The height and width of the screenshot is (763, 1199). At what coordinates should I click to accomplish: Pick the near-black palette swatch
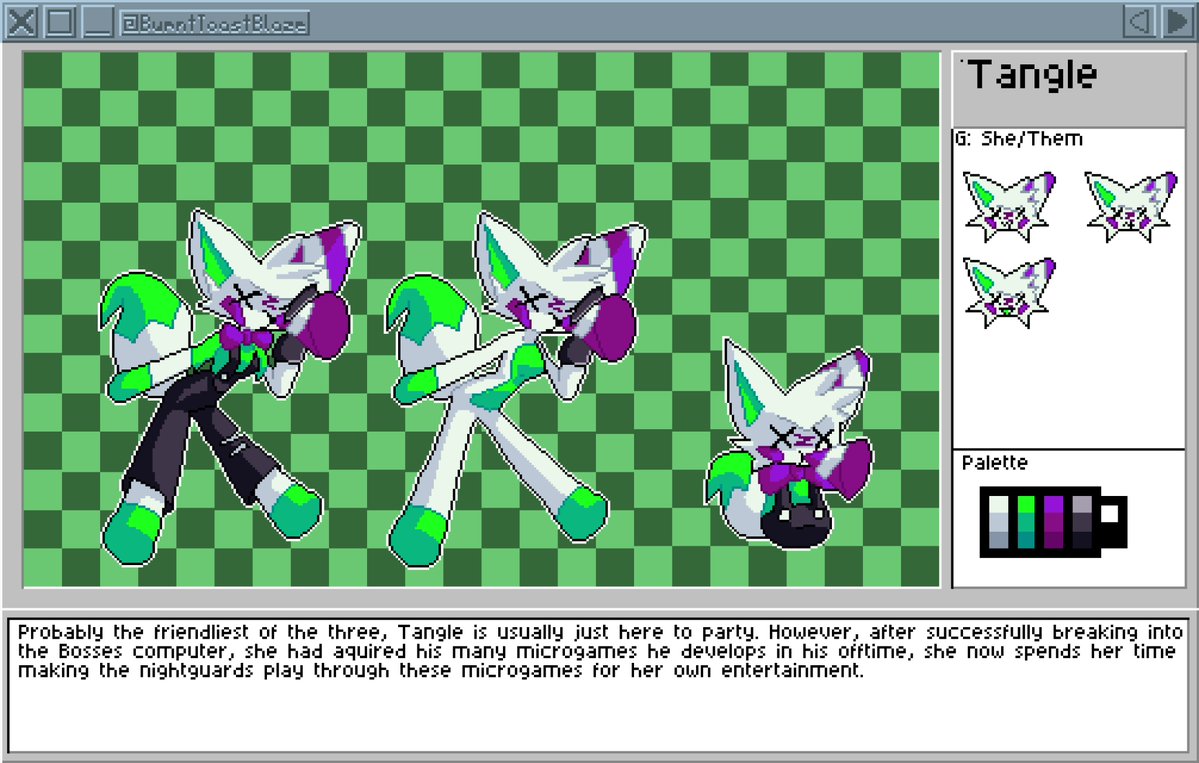(1082, 540)
